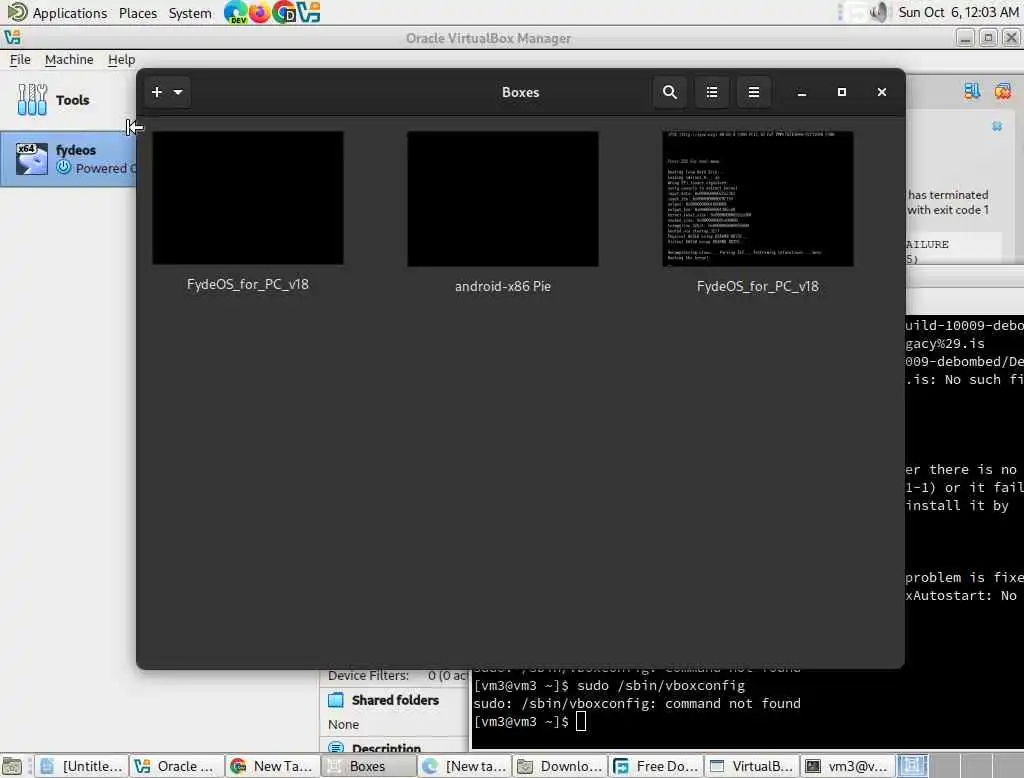
Task: Click the Shared folders icon in VirtualBox details
Action: click(x=336, y=700)
